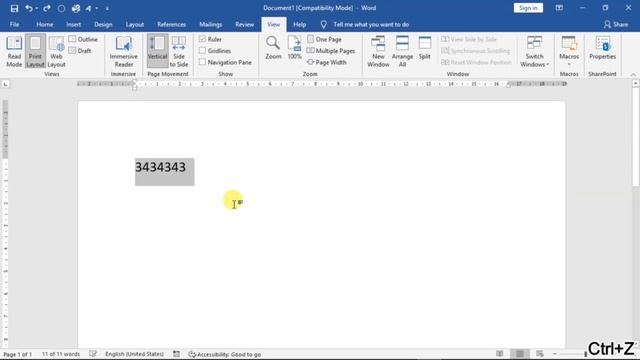Click Tell me what you want to do
Image resolution: width=640 pixels, height=360 pixels.
371,24
